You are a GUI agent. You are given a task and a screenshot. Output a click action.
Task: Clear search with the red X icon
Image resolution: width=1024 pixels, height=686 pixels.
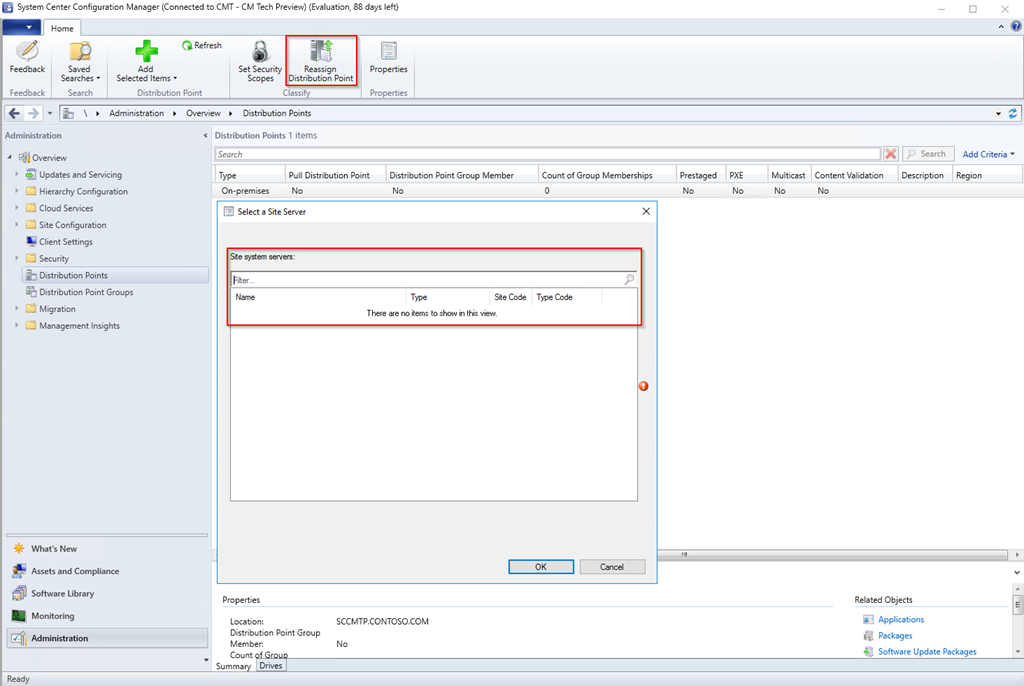click(890, 154)
